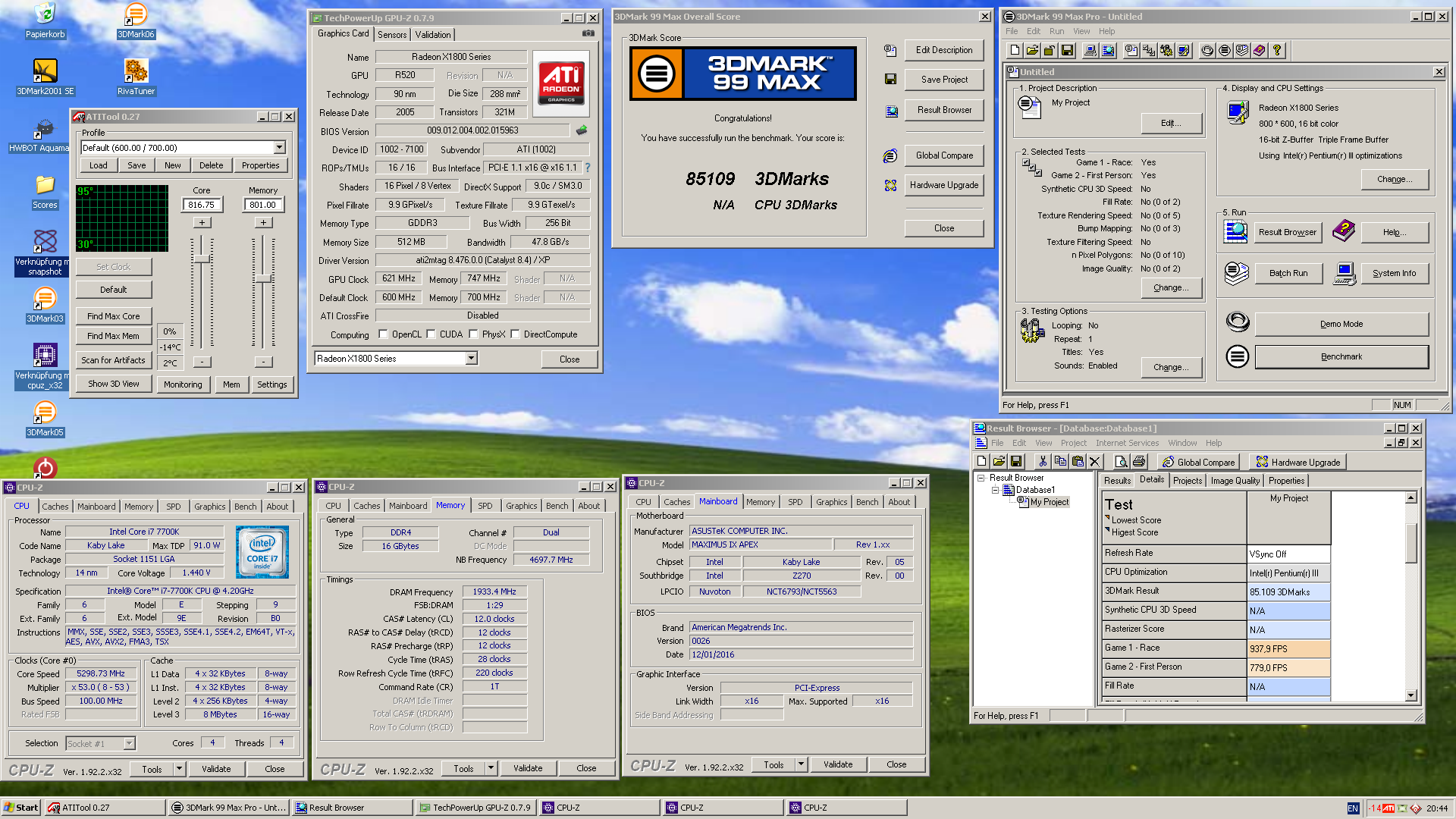Image resolution: width=1456 pixels, height=819 pixels.
Task: Open Tools dropdown arrow in CPU-Z Mainboard window
Action: [x=802, y=765]
